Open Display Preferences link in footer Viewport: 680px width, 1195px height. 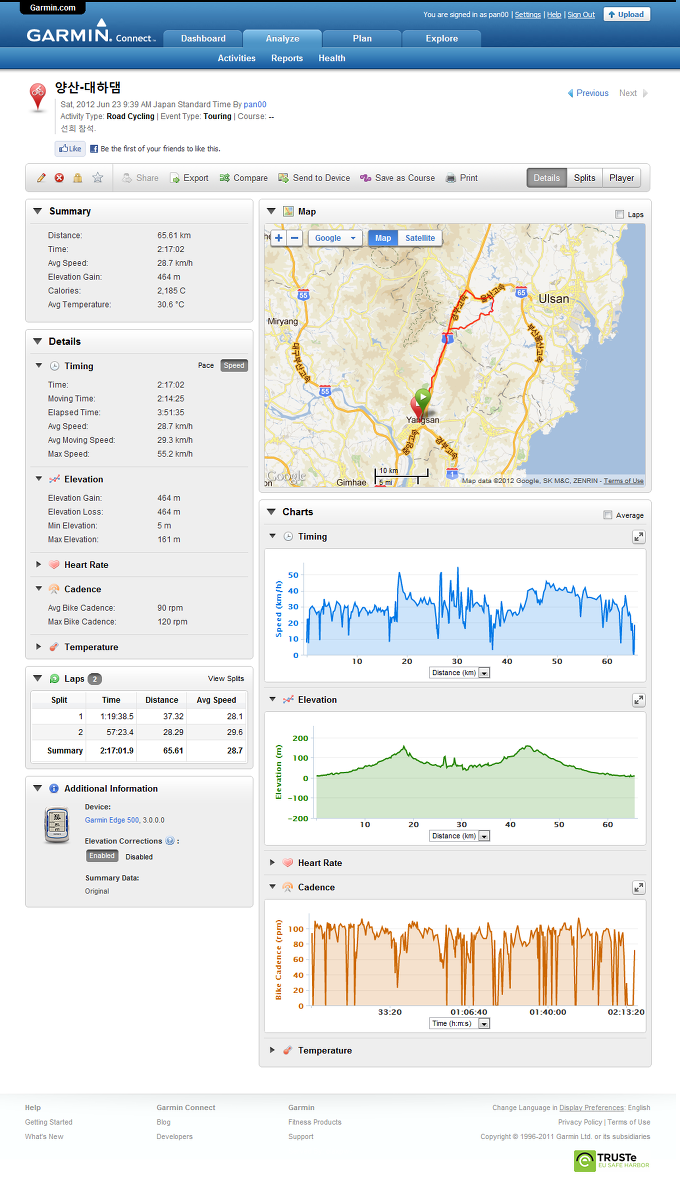[591, 1107]
